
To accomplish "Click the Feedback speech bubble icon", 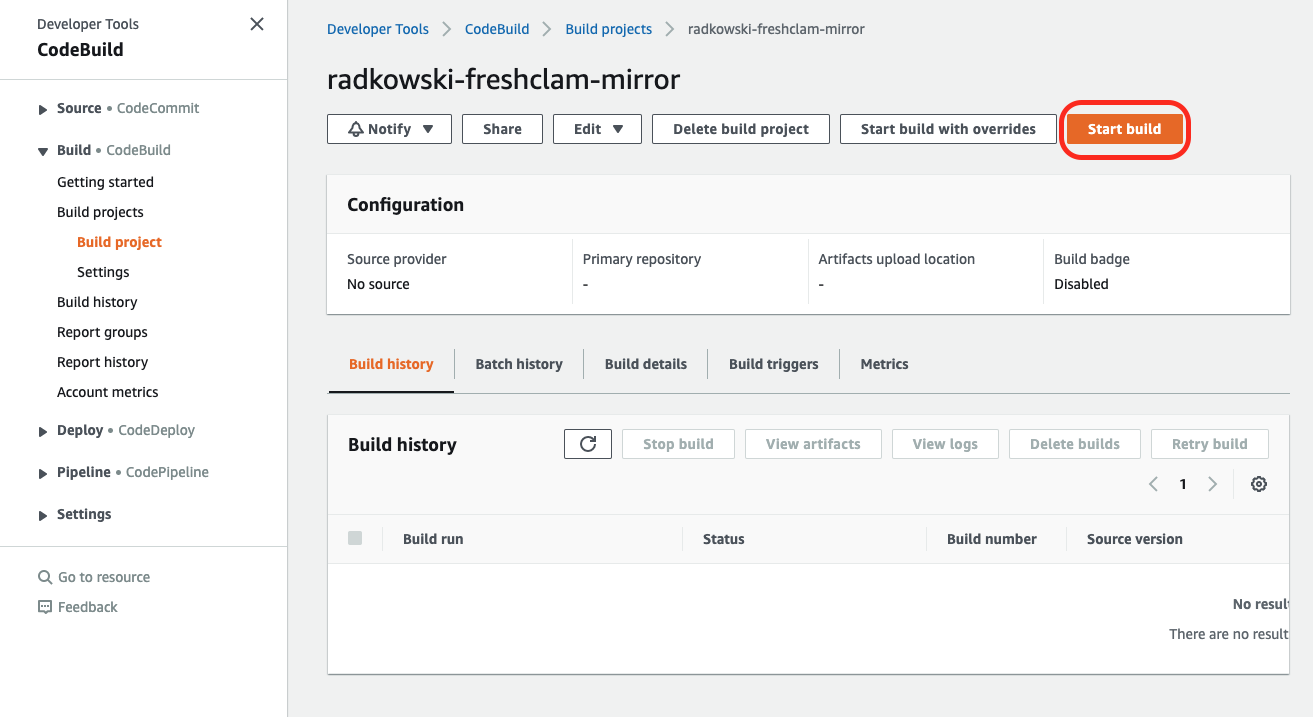I will point(45,607).
